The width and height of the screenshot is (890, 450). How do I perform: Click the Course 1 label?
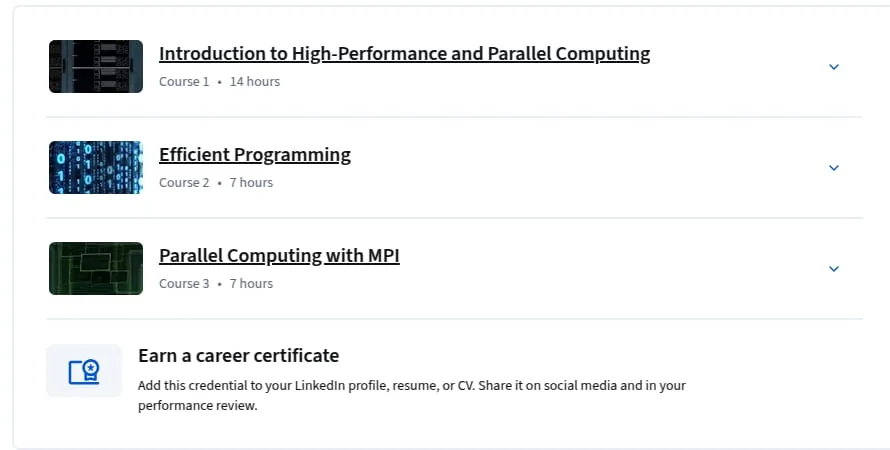tap(184, 82)
